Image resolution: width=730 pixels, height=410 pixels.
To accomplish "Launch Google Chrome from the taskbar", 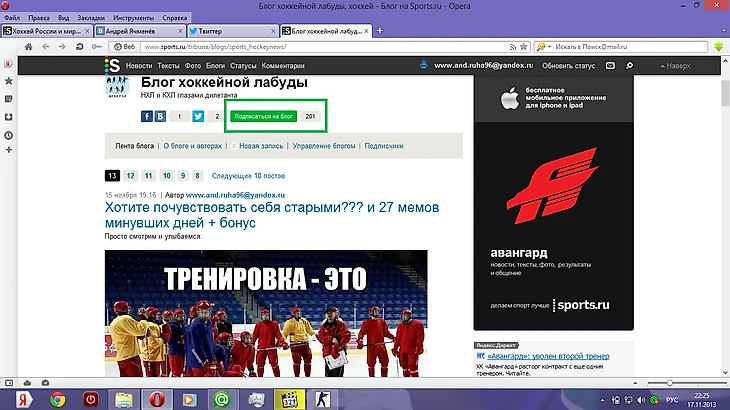I will click(58, 399).
